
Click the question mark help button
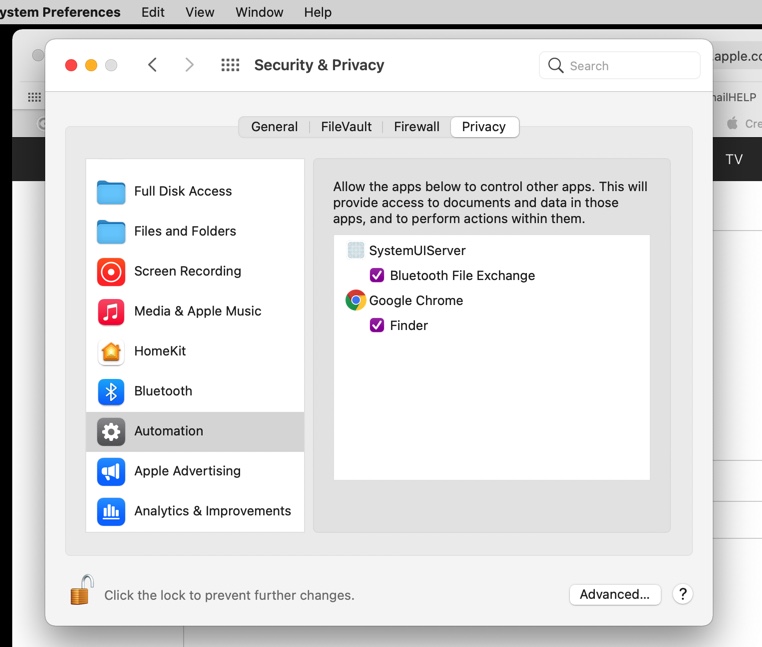pos(682,594)
